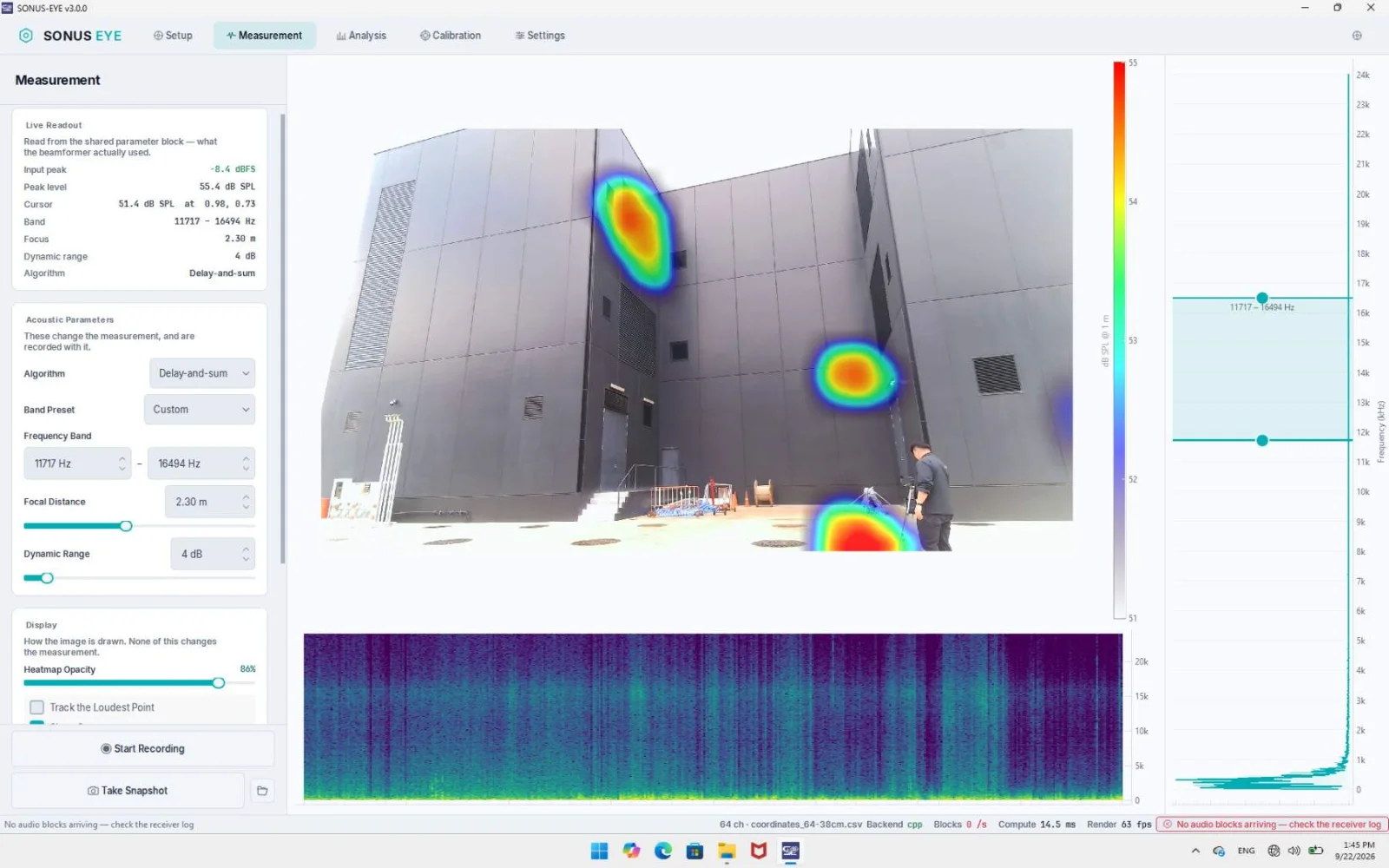Open the Windows Start menu

(x=599, y=852)
